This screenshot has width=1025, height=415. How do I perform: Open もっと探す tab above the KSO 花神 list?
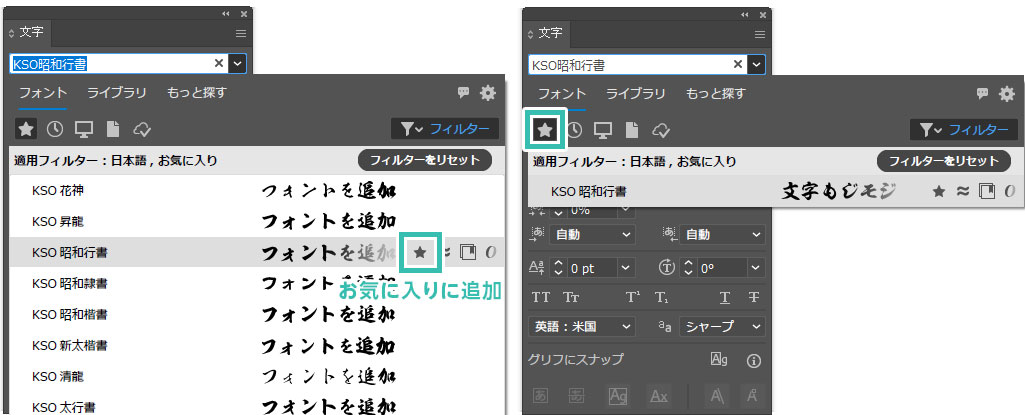tap(196, 93)
